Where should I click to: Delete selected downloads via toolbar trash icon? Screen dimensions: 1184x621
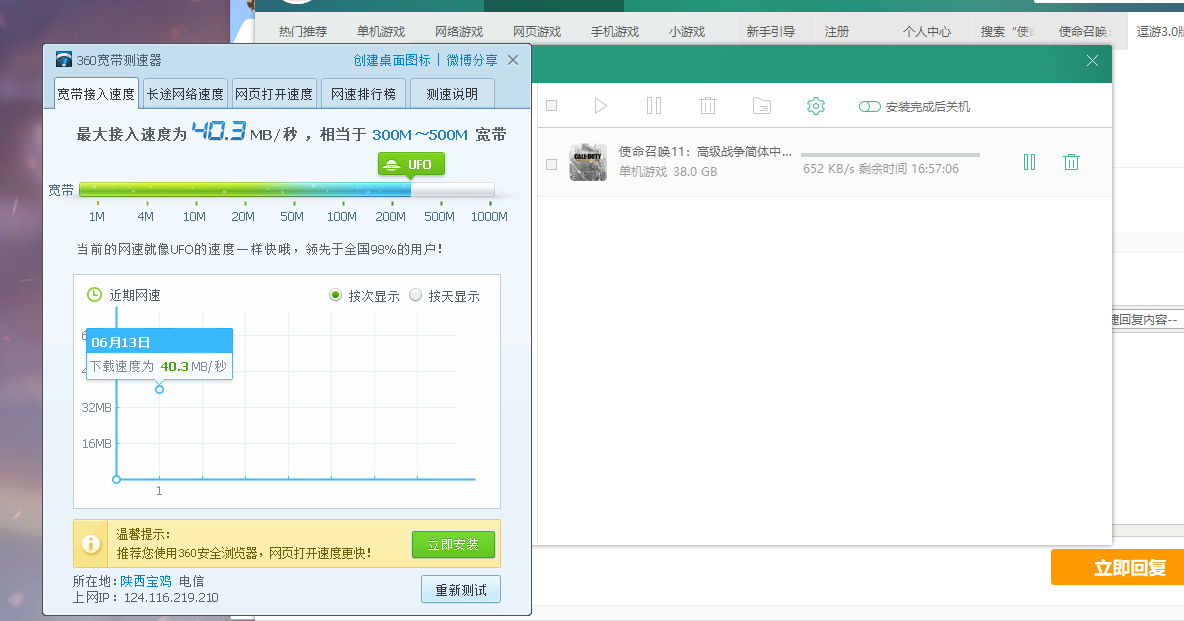coord(708,106)
